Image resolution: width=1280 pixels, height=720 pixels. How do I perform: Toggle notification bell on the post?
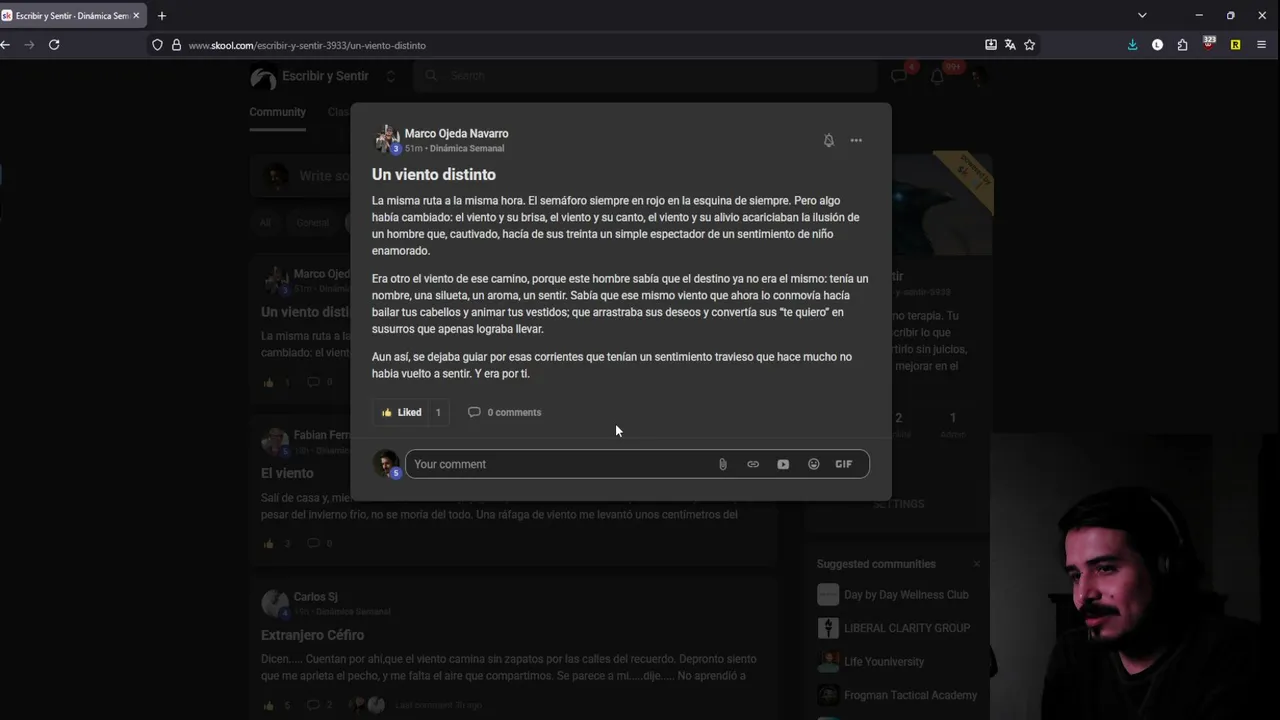tap(828, 141)
